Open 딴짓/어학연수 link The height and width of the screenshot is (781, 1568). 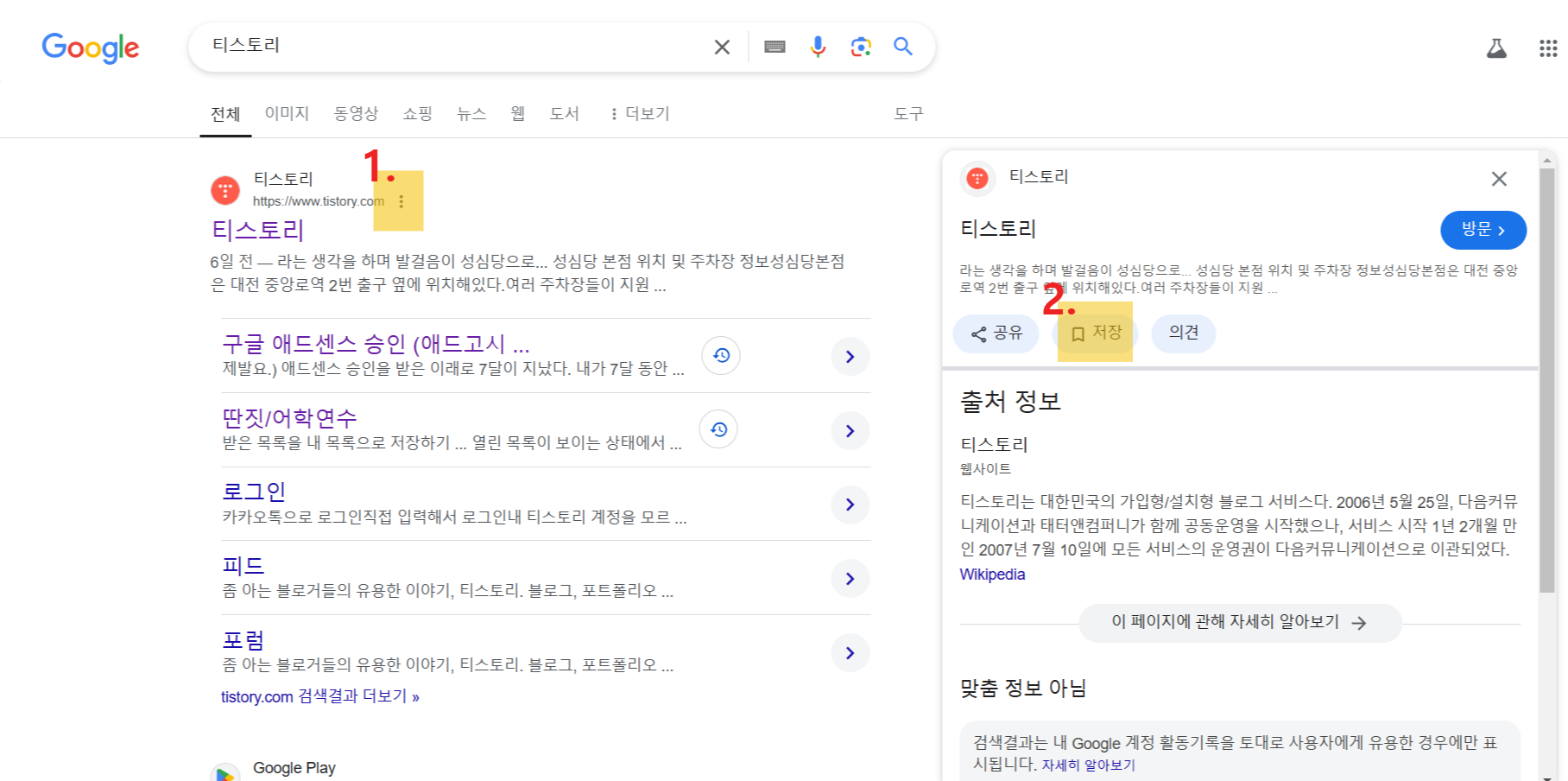point(289,418)
